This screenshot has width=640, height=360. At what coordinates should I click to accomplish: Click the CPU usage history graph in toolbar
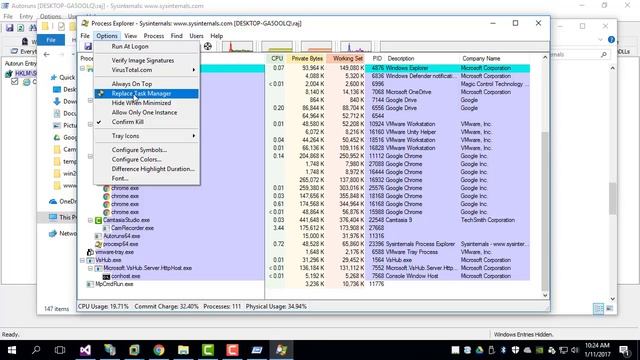[238, 46]
